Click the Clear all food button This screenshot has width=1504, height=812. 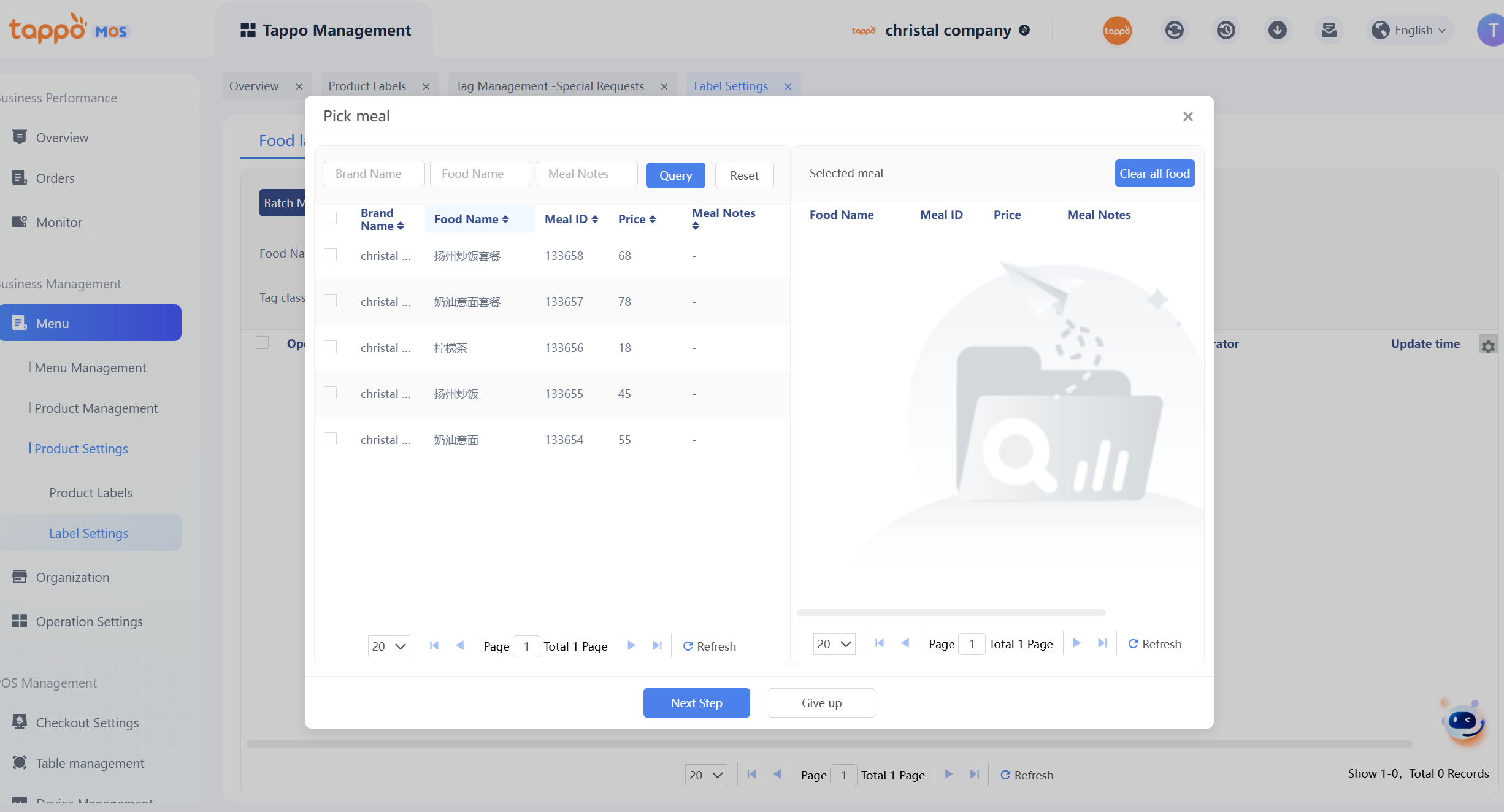coord(1154,174)
